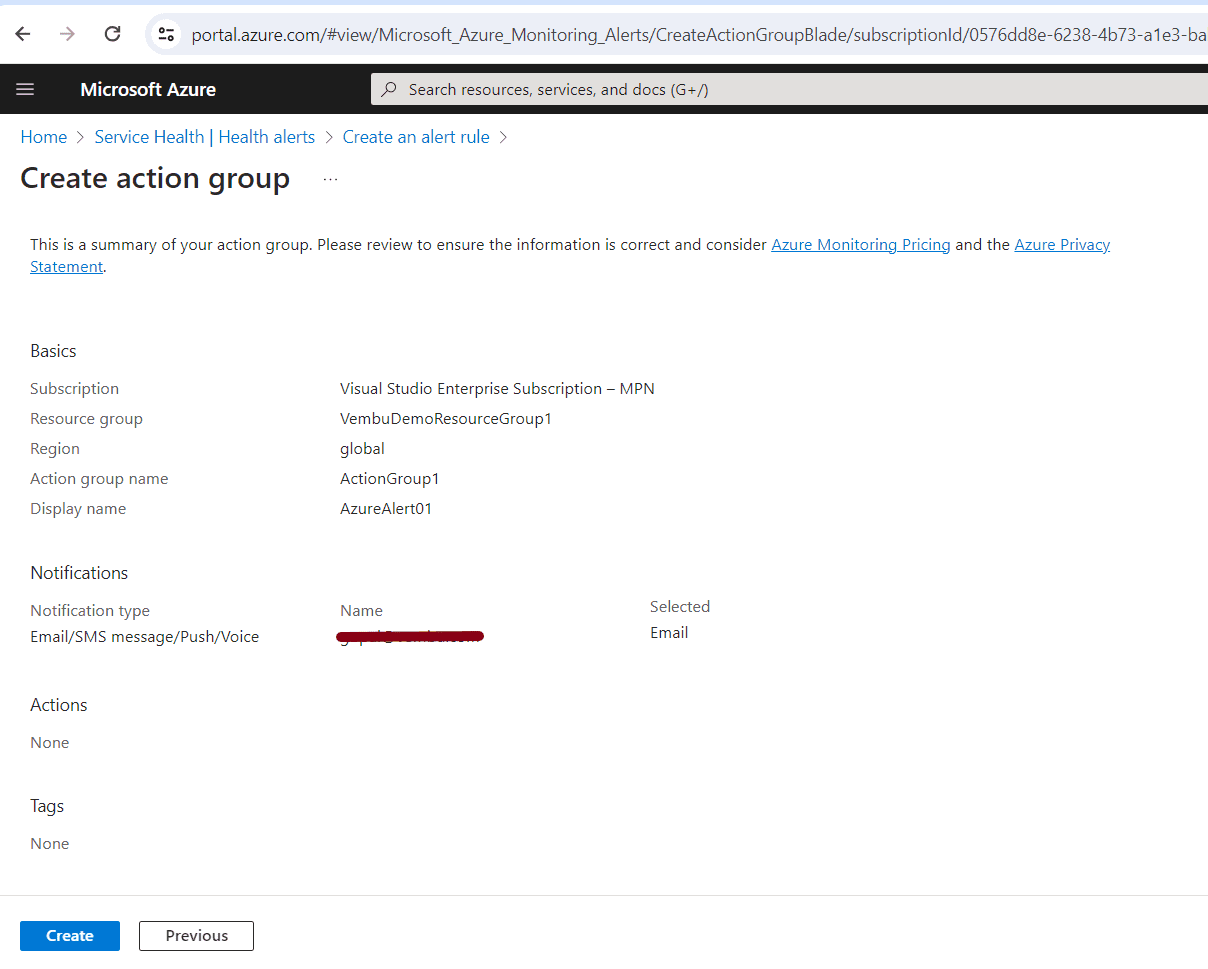Screen dimensions: 1208x969
Task: Select the AzureAlert01 value
Action: [386, 509]
